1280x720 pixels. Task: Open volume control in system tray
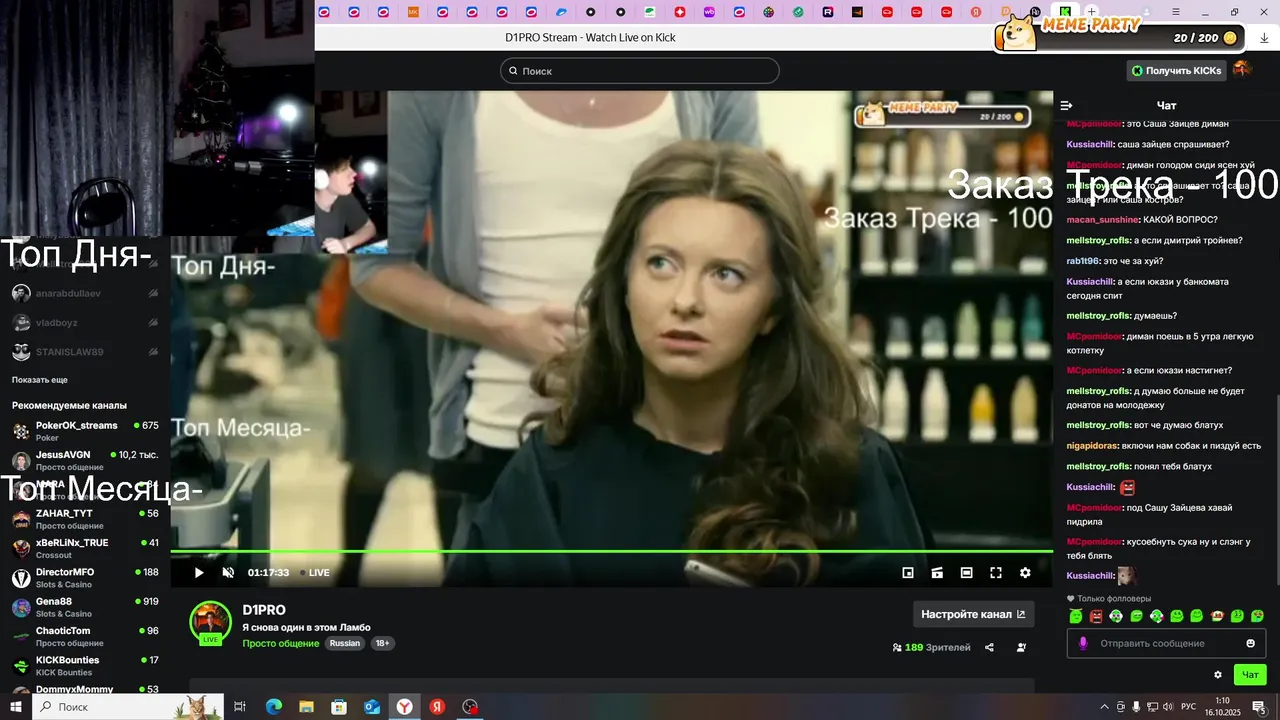click(x=1169, y=707)
